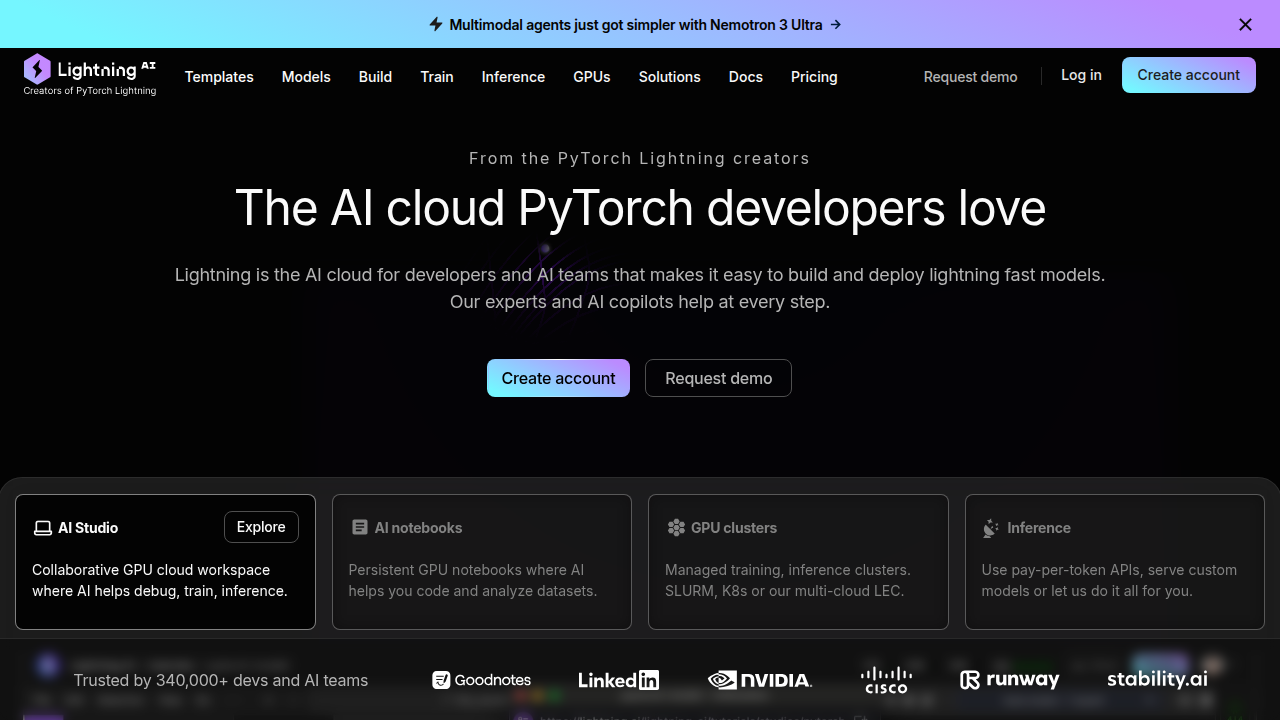Open the Models menu item
This screenshot has width=1280, height=720.
pos(306,77)
